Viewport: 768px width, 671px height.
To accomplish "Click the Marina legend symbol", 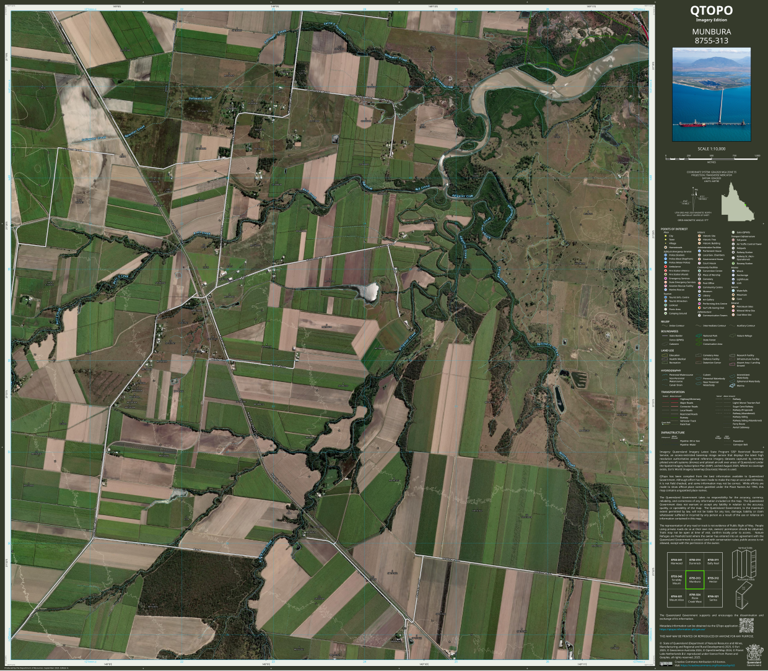I will click(x=732, y=385).
